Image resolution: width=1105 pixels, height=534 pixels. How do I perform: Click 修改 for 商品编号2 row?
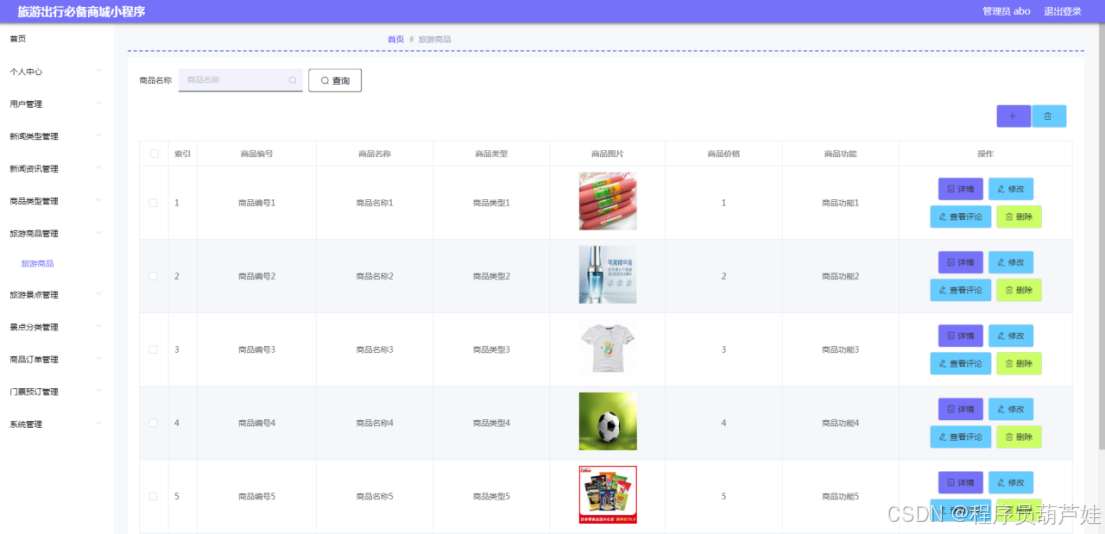(x=1011, y=262)
